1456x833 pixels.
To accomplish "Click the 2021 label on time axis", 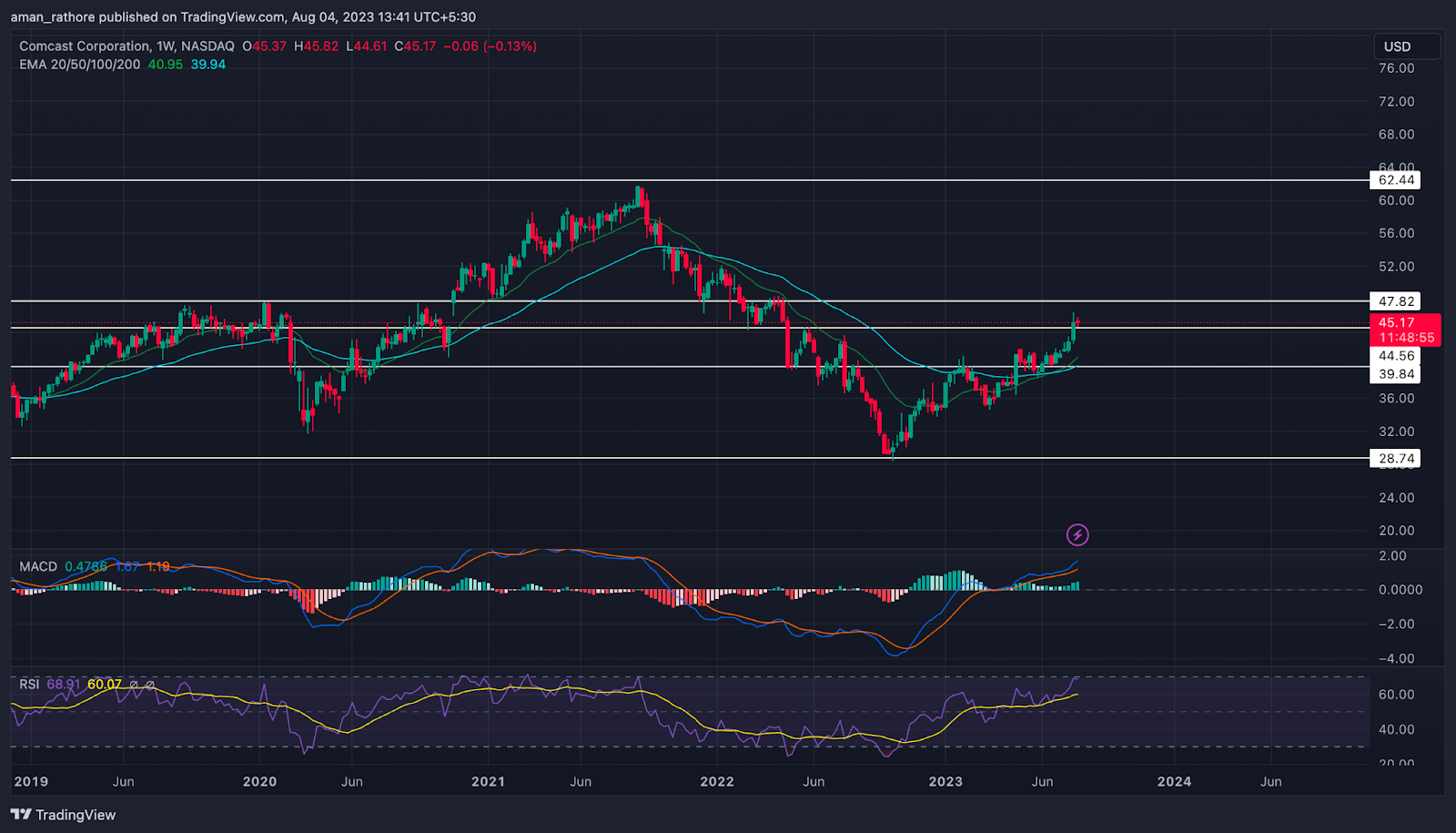I will pyautogui.click(x=488, y=781).
